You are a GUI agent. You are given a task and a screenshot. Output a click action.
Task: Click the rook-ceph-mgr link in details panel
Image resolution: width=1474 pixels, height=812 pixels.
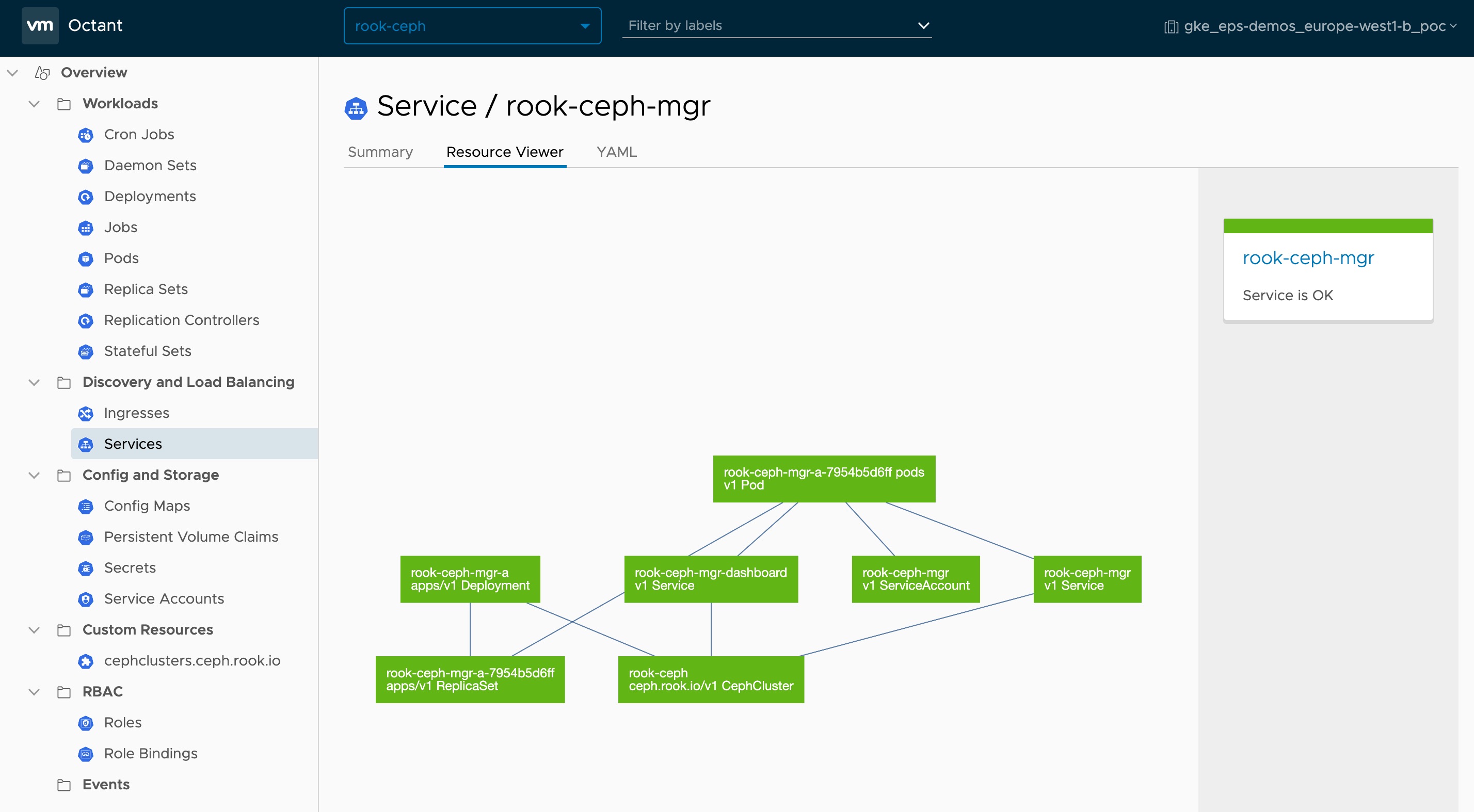pyautogui.click(x=1308, y=258)
